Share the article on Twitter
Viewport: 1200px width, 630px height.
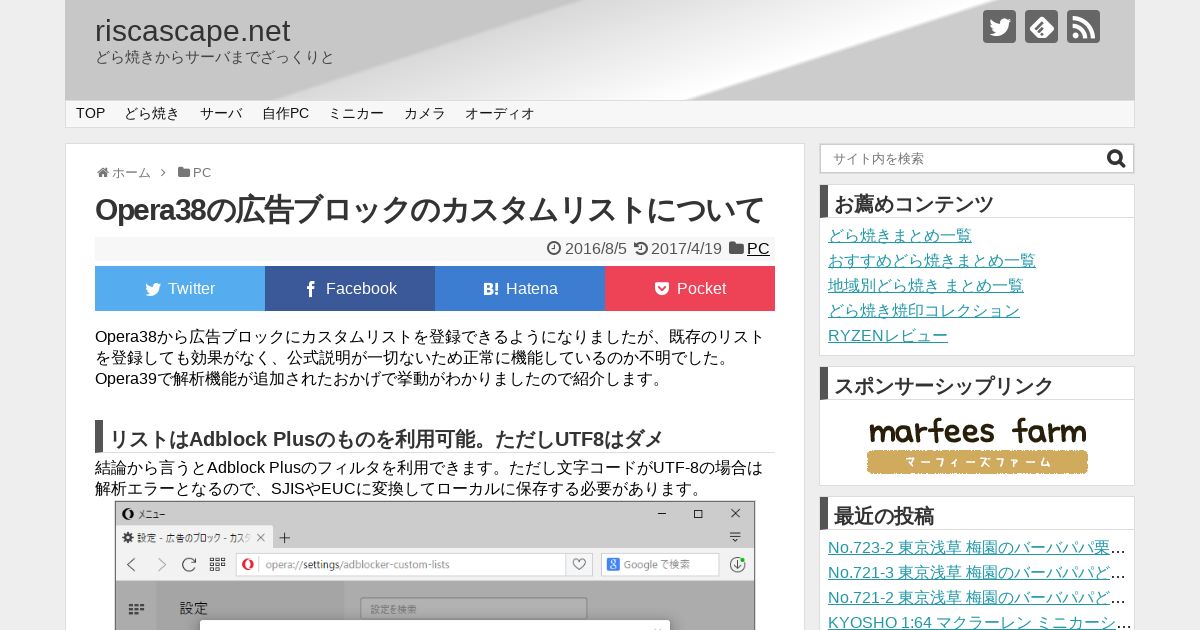click(x=180, y=288)
